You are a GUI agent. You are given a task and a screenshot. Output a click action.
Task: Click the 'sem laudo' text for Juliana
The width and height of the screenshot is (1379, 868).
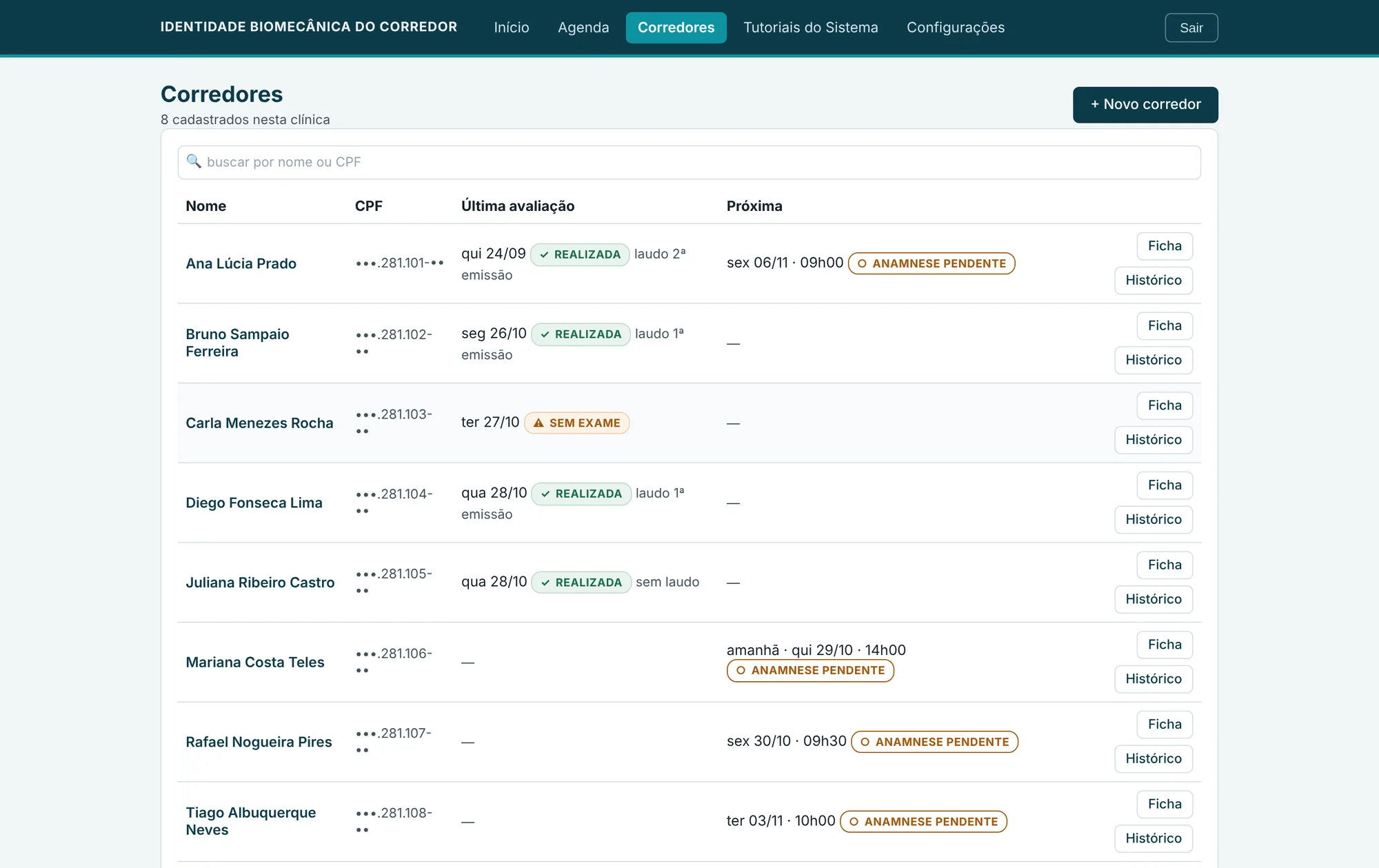click(667, 582)
